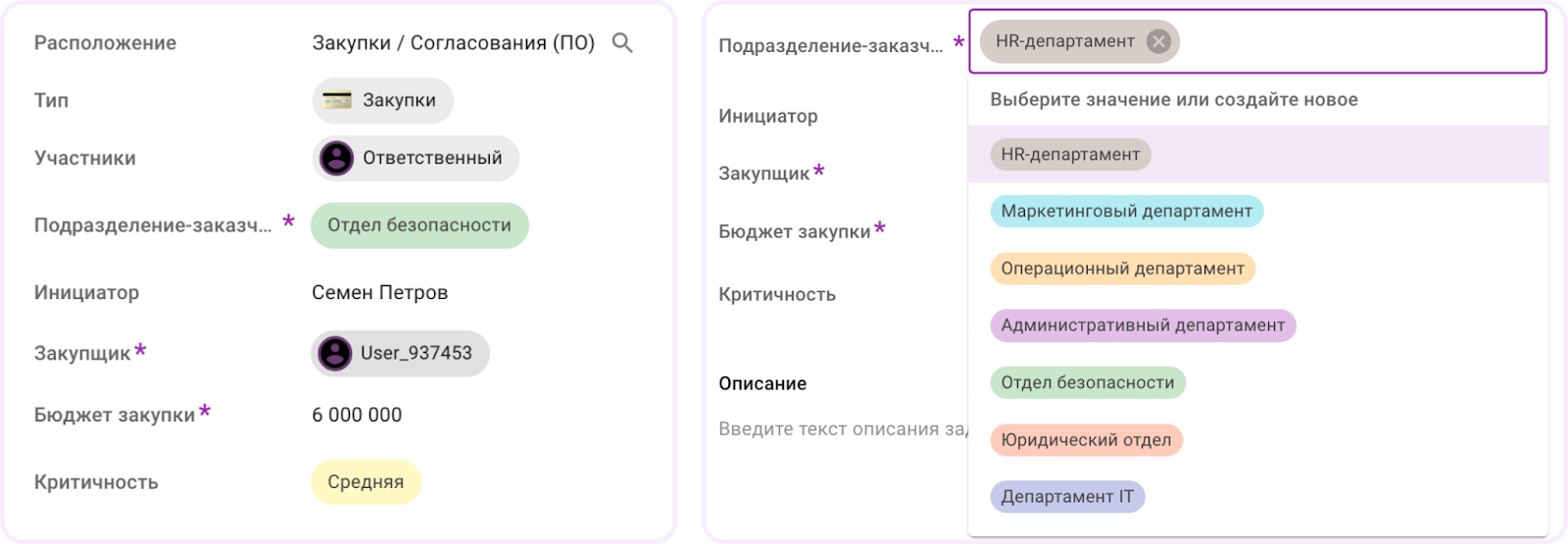Click the avatar icon in the Ответственный chip
The image size is (1568, 544).
(336, 158)
